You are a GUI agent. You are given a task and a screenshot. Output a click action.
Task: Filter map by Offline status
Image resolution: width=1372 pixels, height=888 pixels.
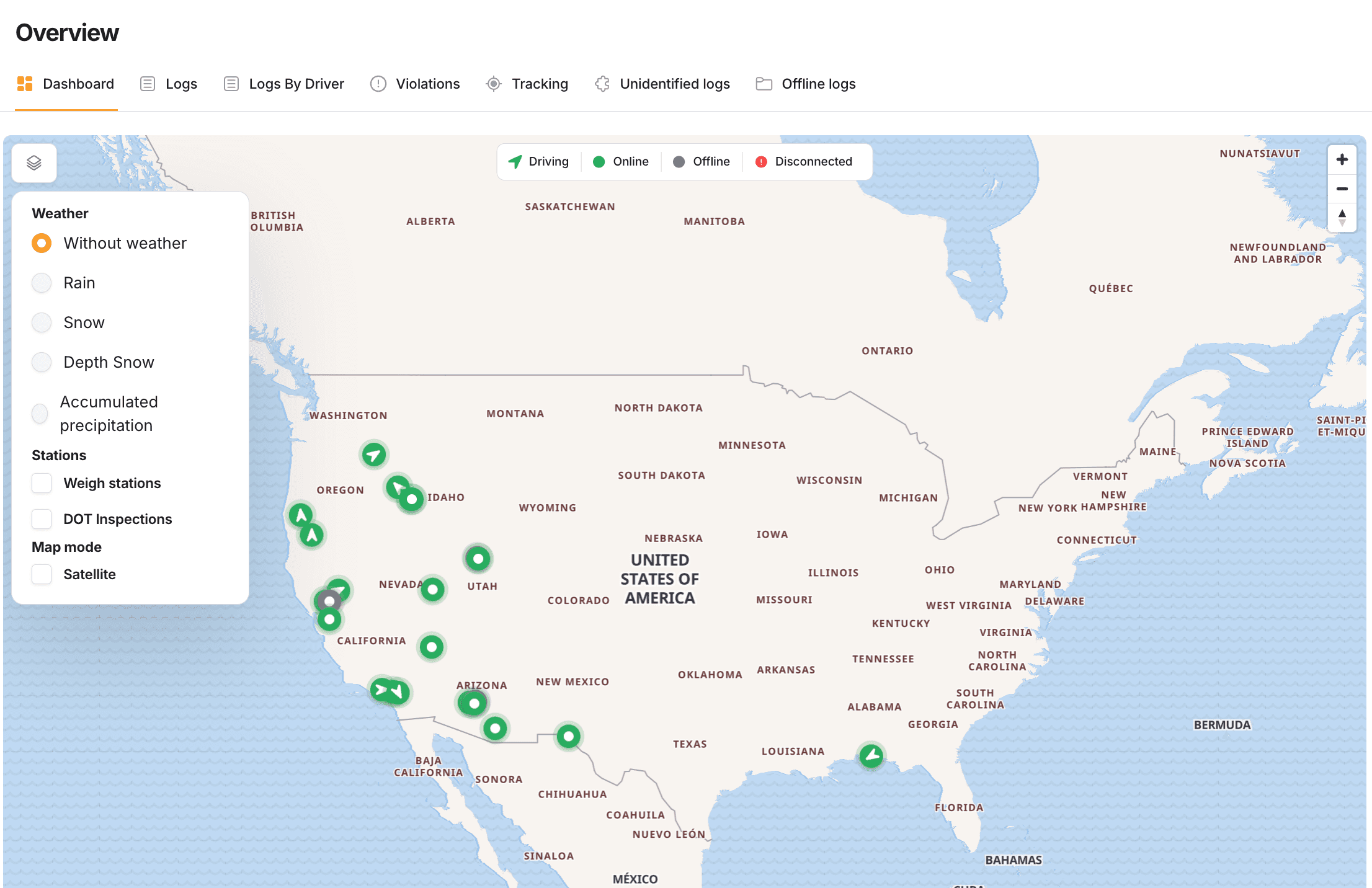(702, 162)
